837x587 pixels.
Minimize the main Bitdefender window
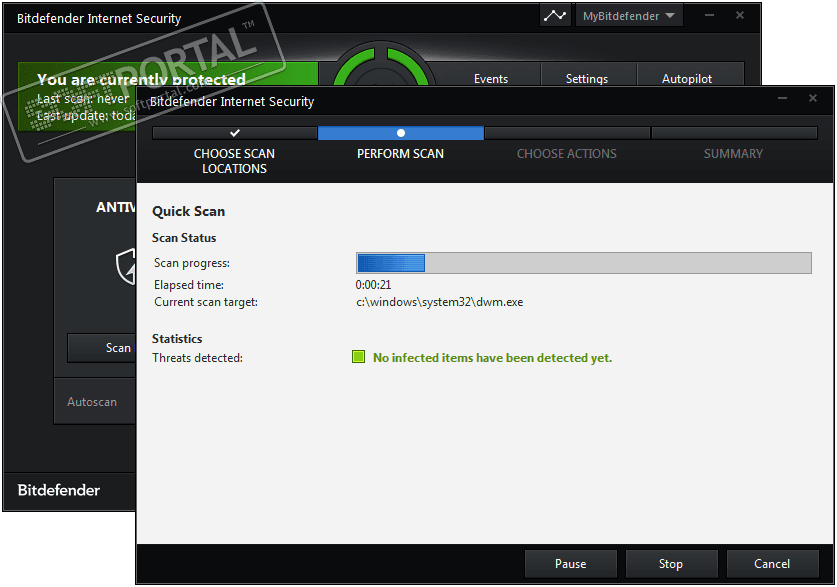tap(709, 15)
